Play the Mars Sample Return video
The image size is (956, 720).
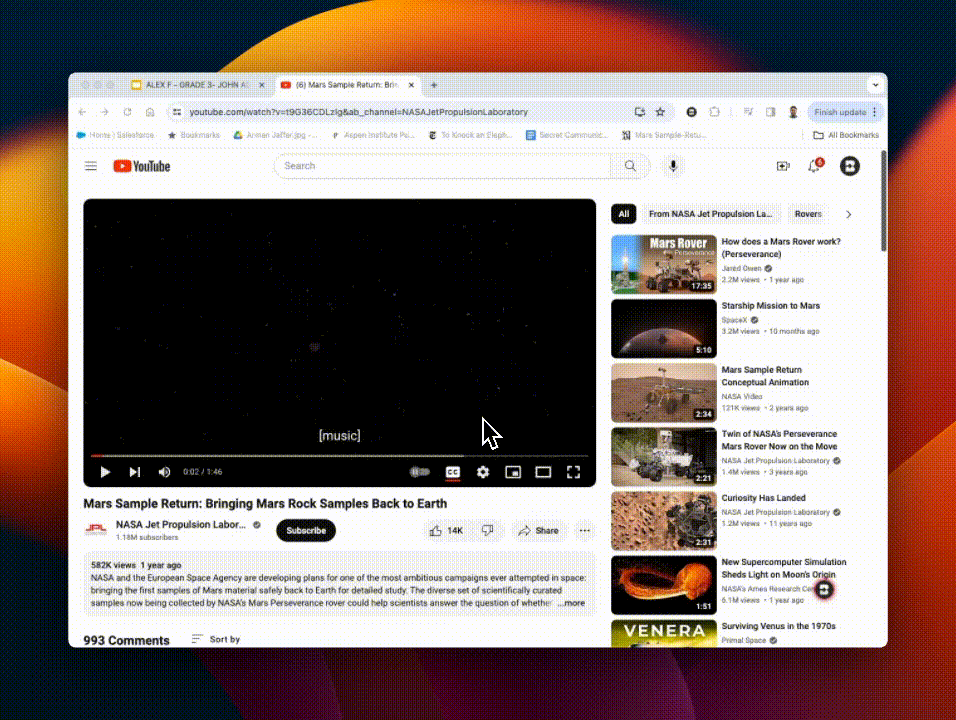coord(105,472)
